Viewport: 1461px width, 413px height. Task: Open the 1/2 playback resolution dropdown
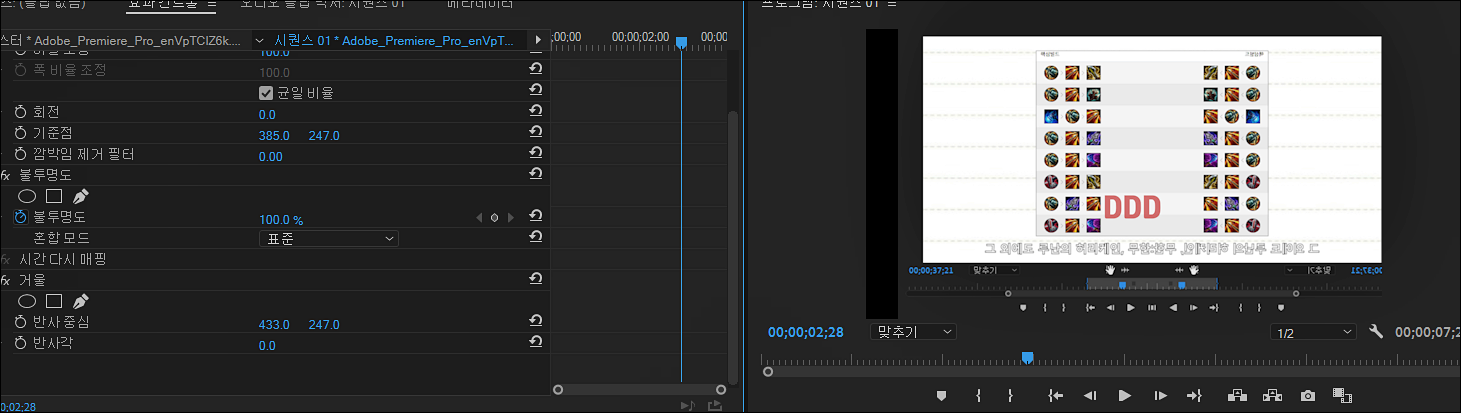coord(1314,331)
